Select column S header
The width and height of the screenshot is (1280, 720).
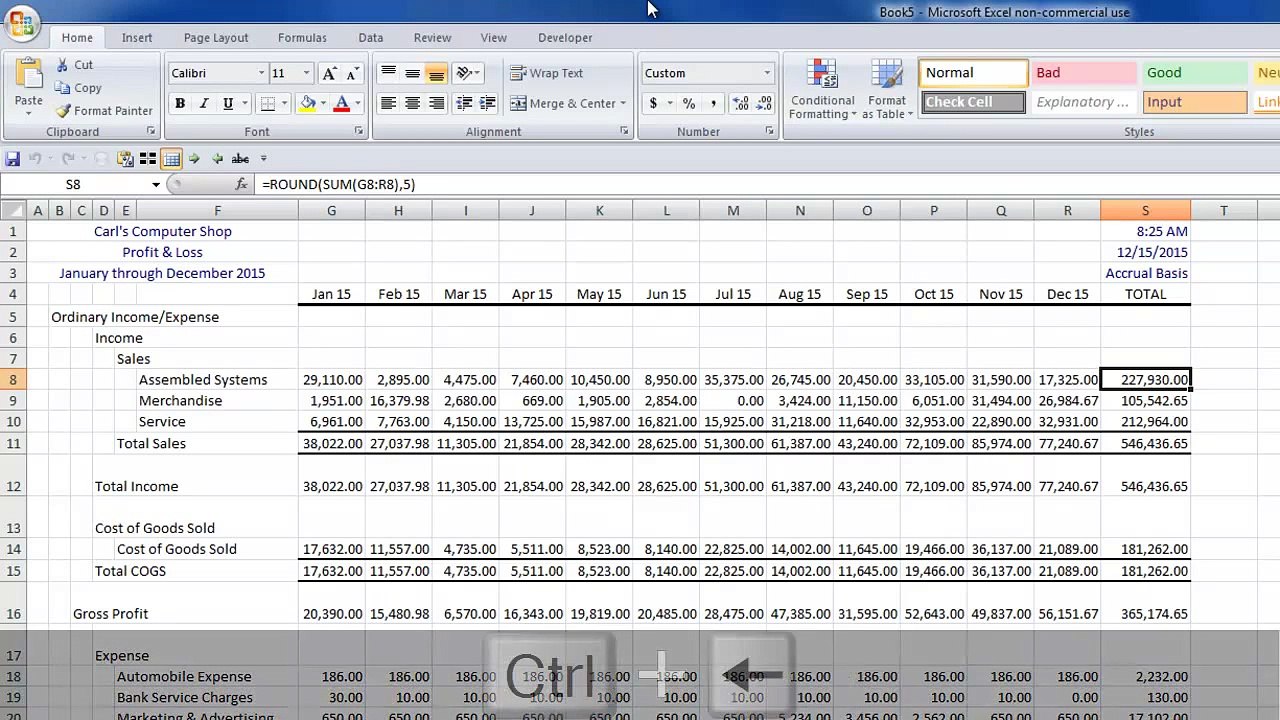pos(1145,210)
